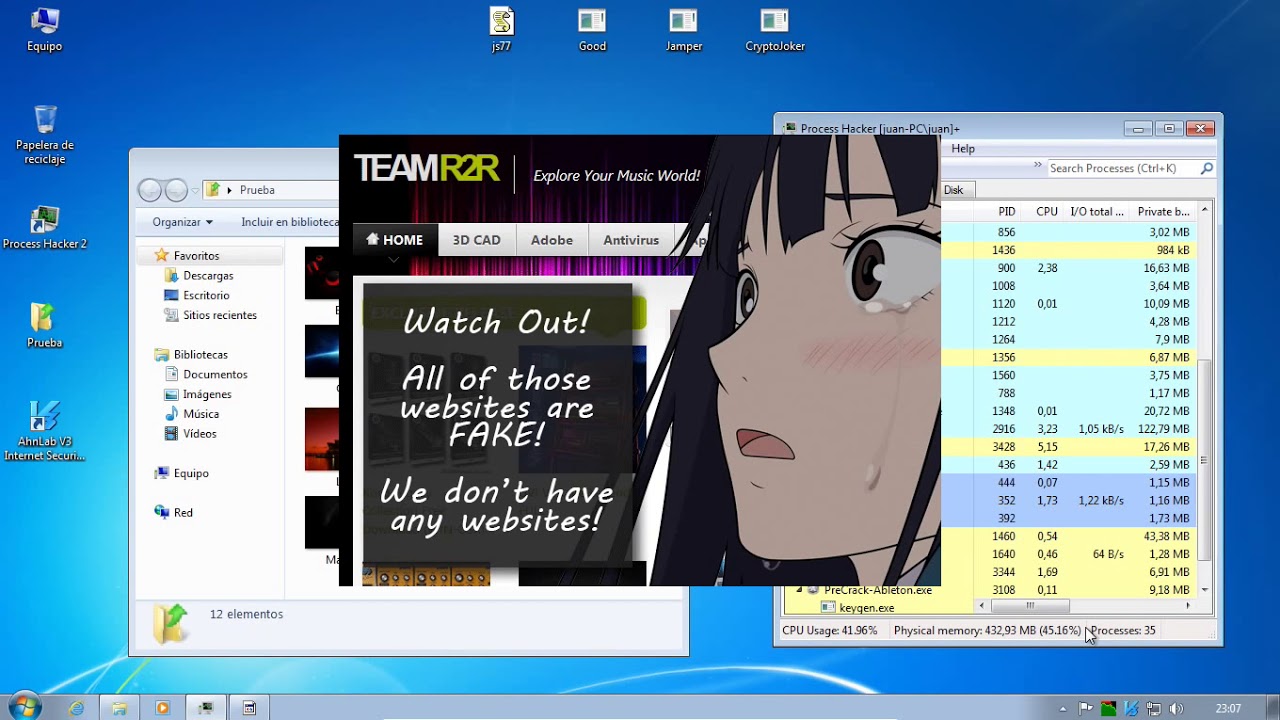Open the Help menu in Process Hacker
Screen dimensions: 1280x720
[x=963, y=149]
